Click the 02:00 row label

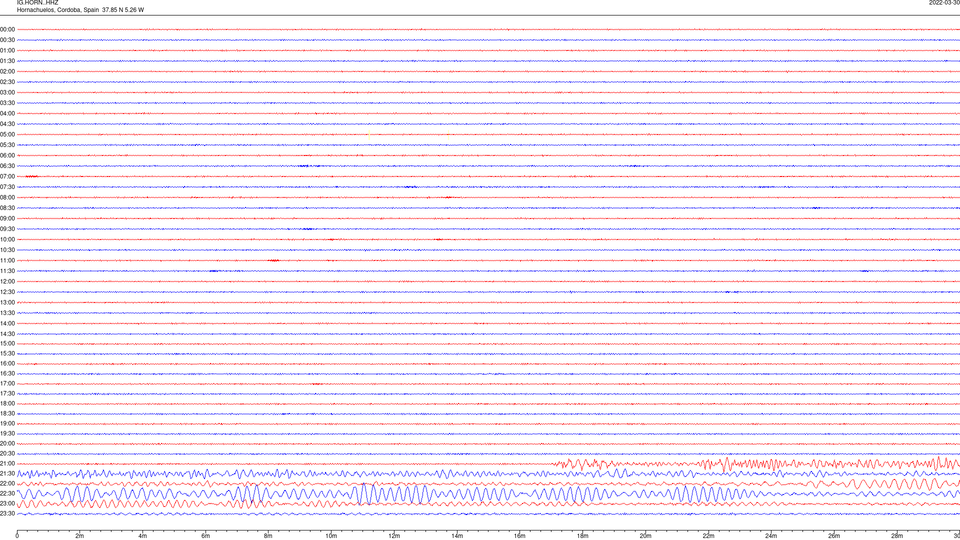(7, 72)
